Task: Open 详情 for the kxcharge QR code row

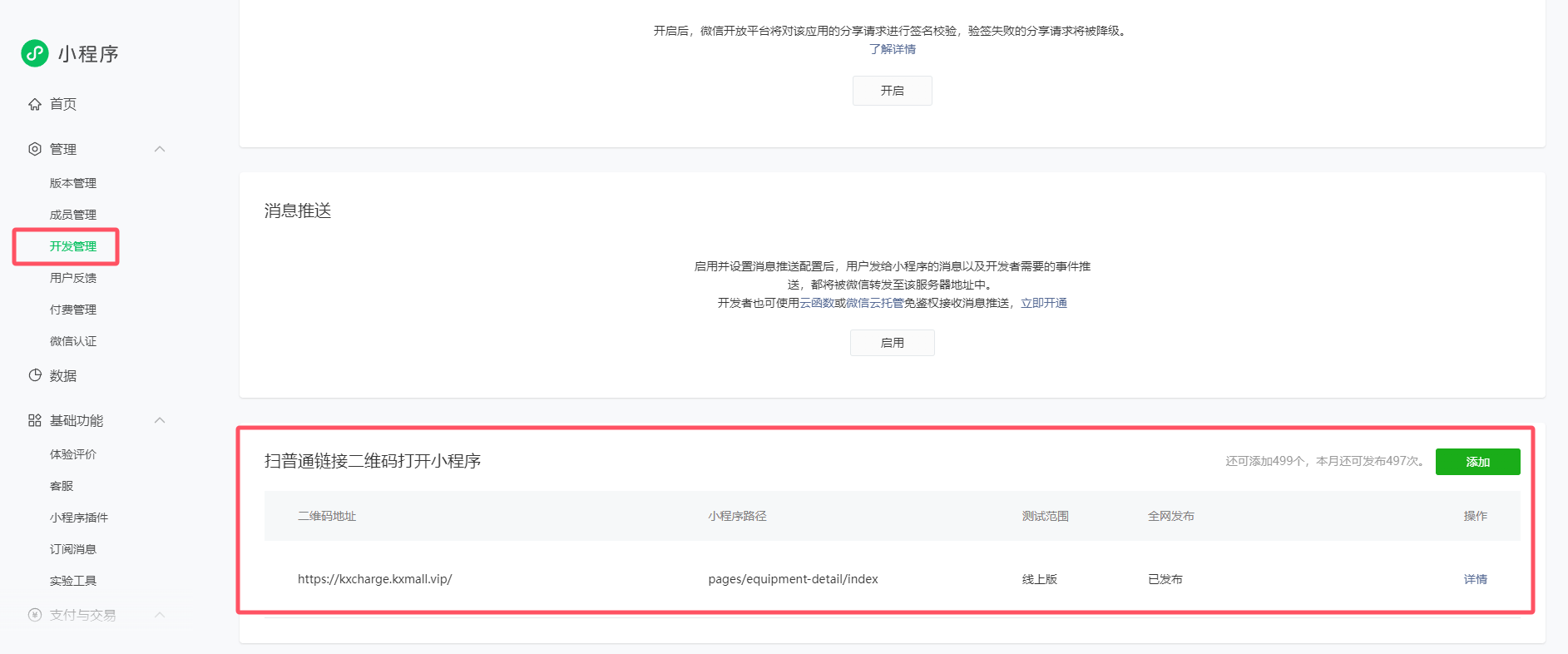Action: pyautogui.click(x=1475, y=579)
